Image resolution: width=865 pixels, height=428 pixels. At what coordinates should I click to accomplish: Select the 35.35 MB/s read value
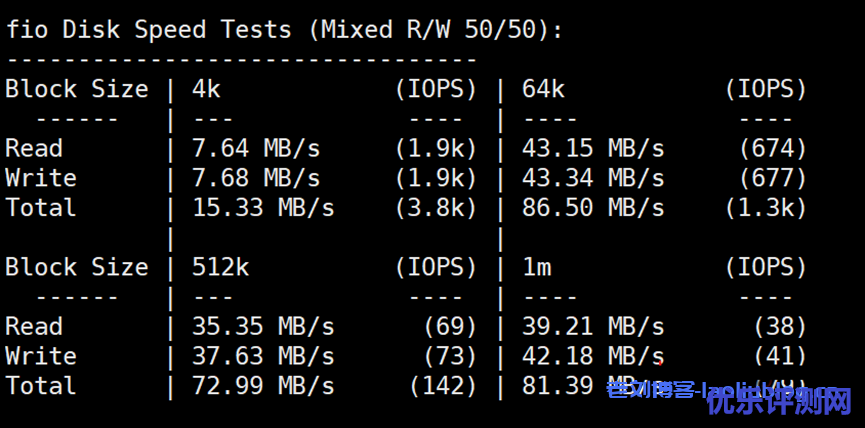[263, 327]
